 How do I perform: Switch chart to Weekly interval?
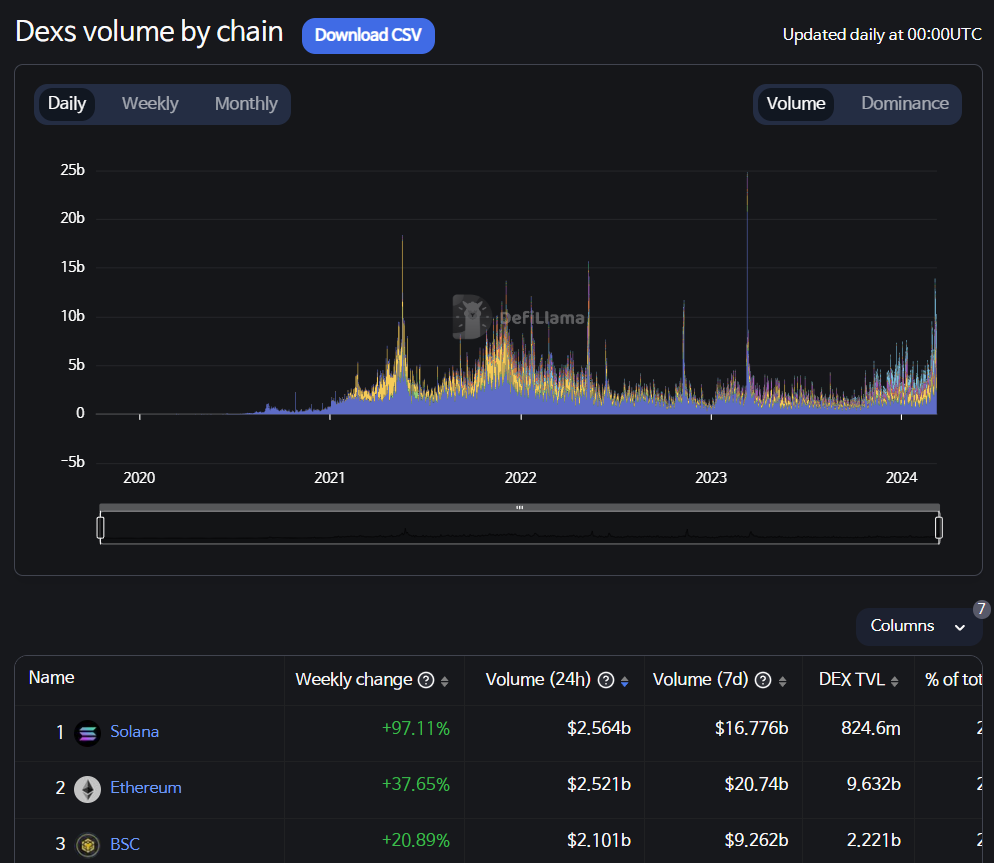[x=150, y=104]
